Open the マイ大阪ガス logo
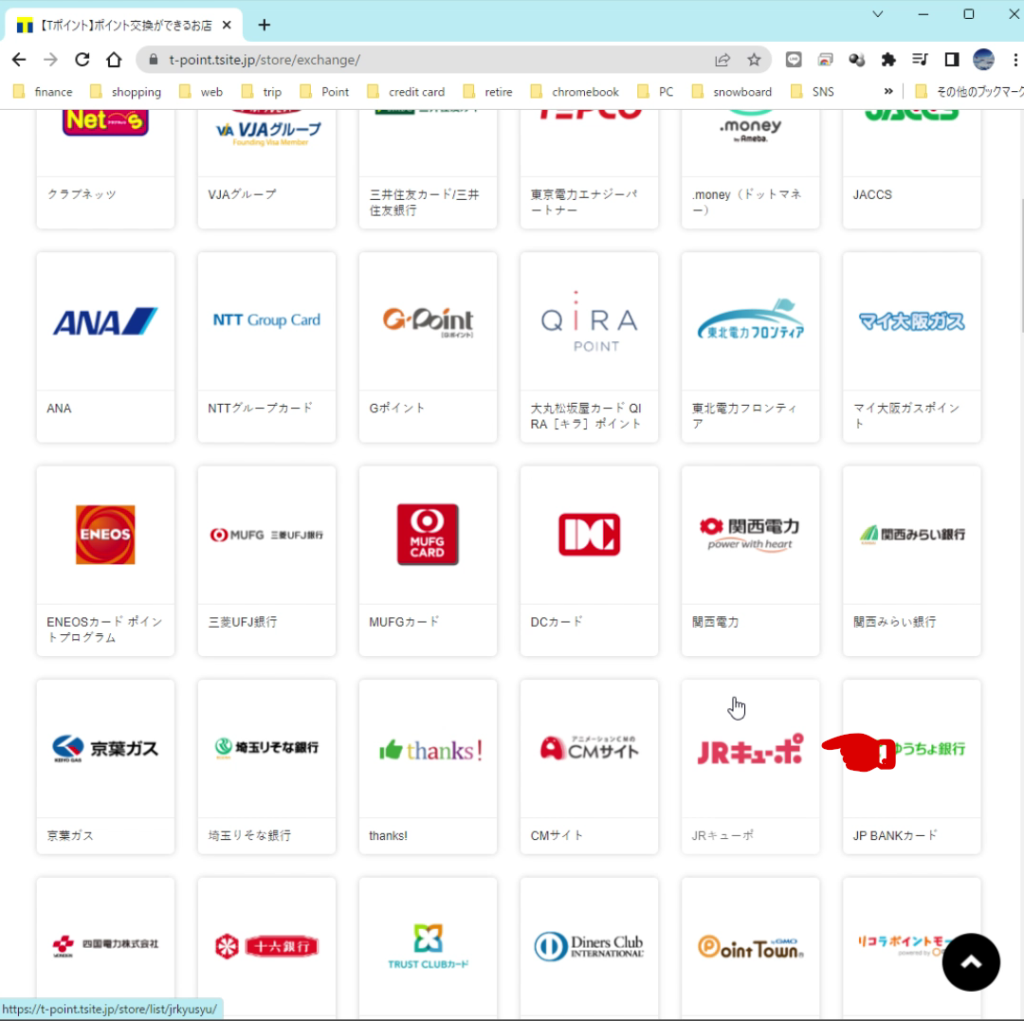This screenshot has height=1021, width=1024. [x=912, y=321]
